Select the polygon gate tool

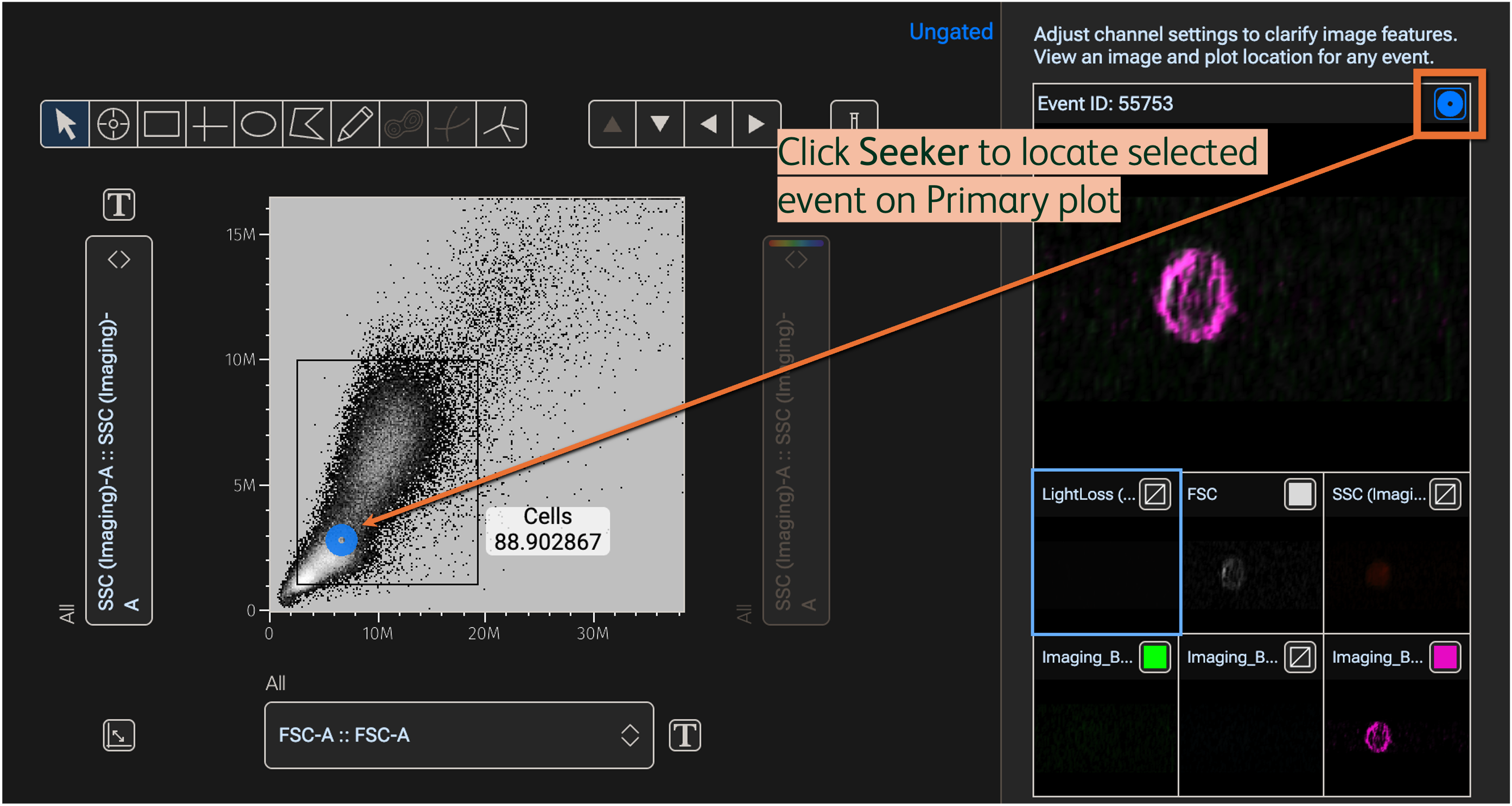(307, 124)
